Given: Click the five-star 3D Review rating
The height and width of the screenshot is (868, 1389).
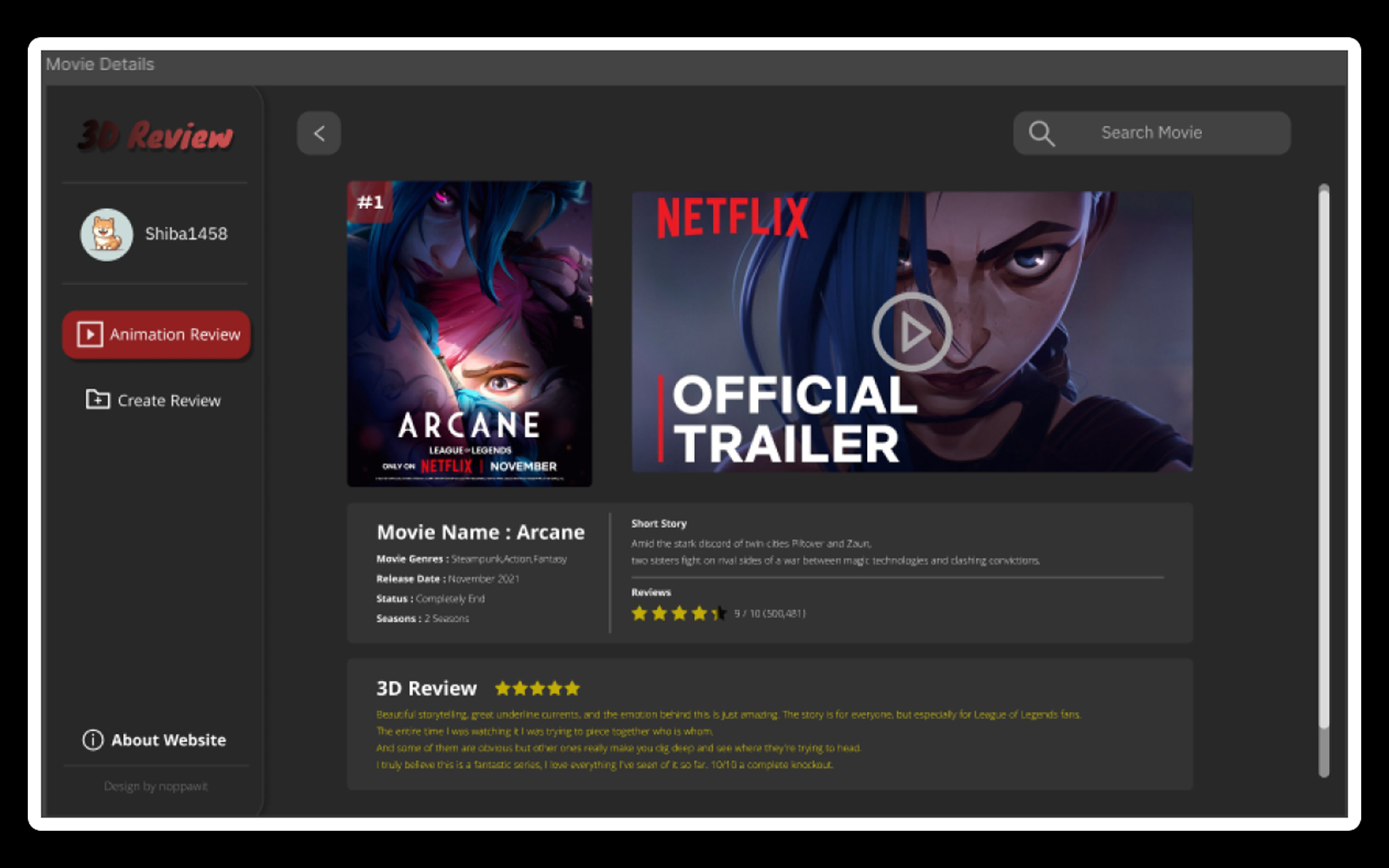Looking at the screenshot, I should click(537, 688).
